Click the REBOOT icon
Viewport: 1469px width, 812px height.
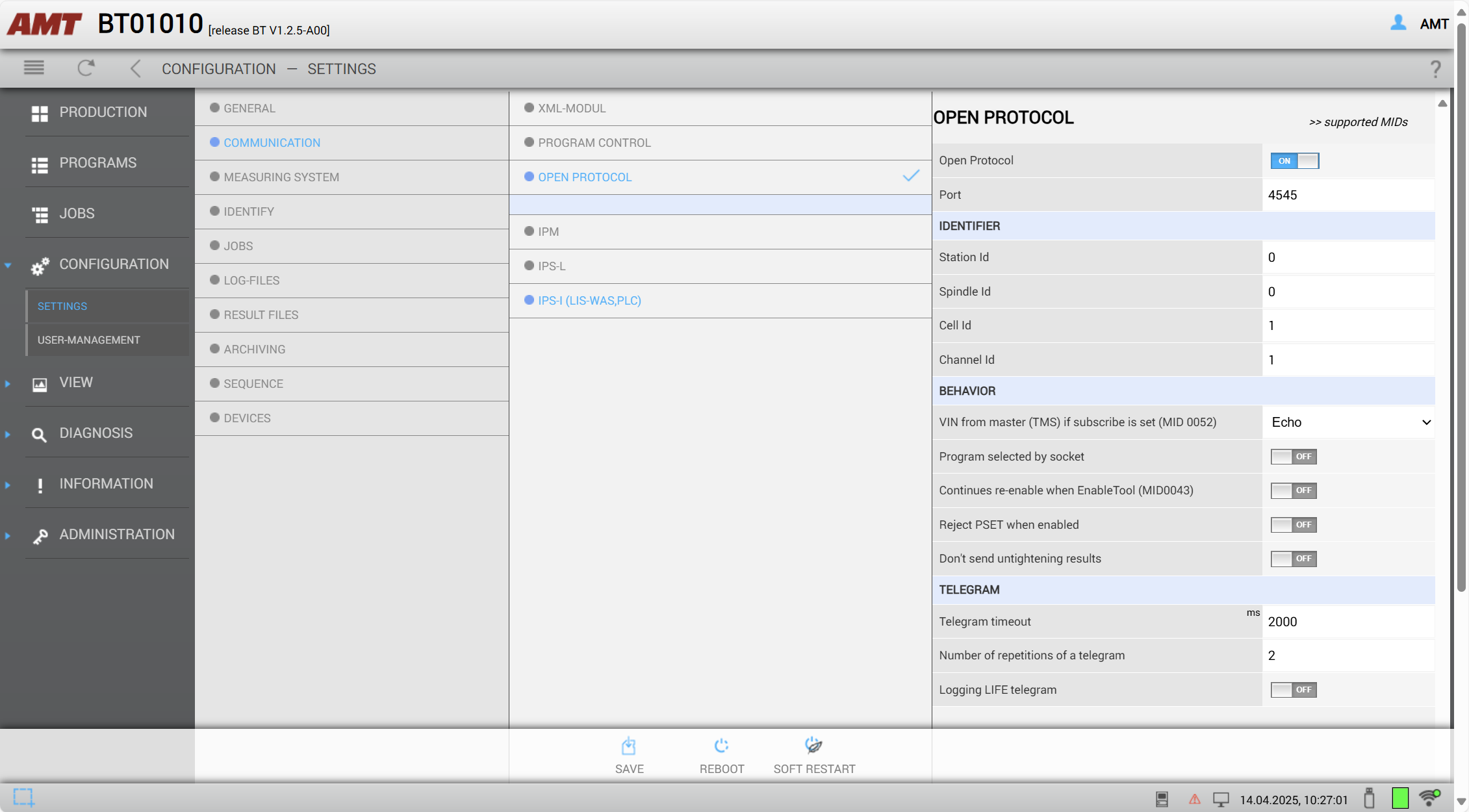[x=721, y=746]
